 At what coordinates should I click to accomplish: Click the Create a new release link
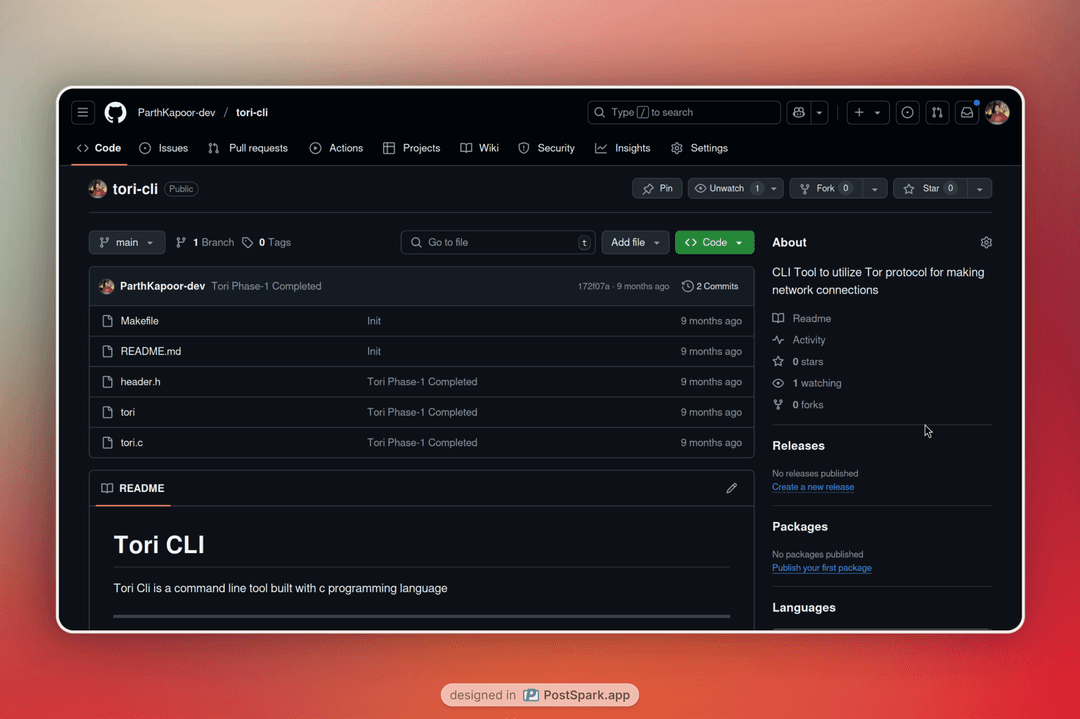[812, 487]
